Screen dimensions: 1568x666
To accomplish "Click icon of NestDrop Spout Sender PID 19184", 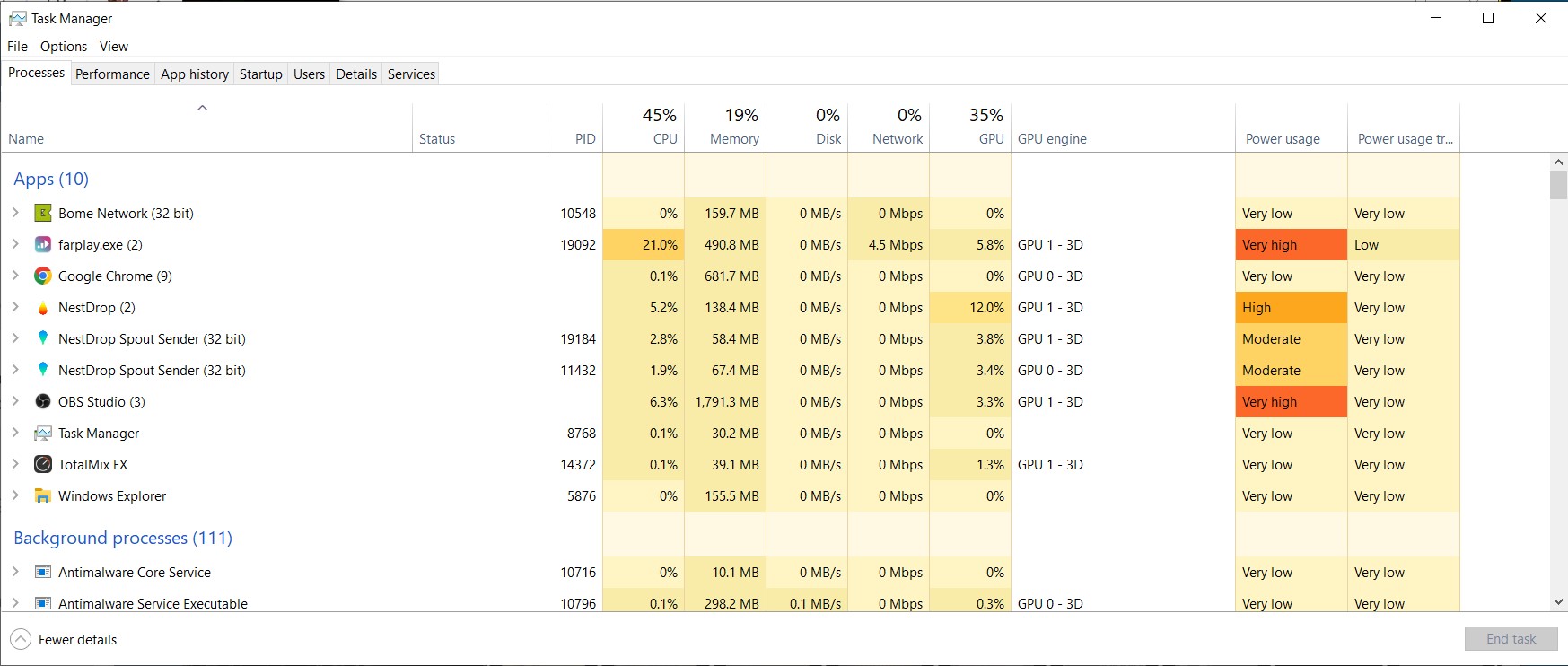I will click(x=42, y=338).
